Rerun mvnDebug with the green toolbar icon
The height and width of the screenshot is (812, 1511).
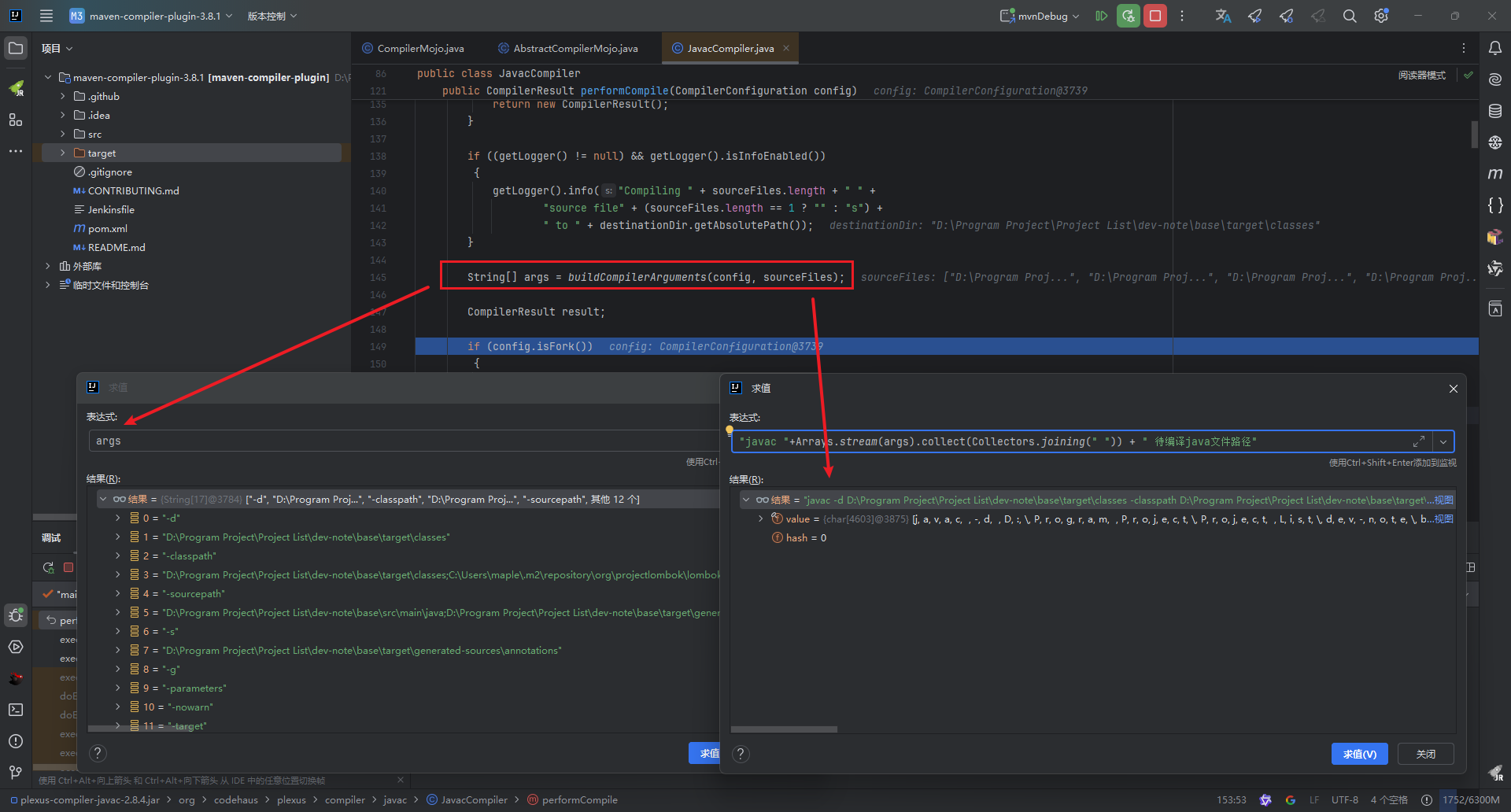pos(1128,15)
